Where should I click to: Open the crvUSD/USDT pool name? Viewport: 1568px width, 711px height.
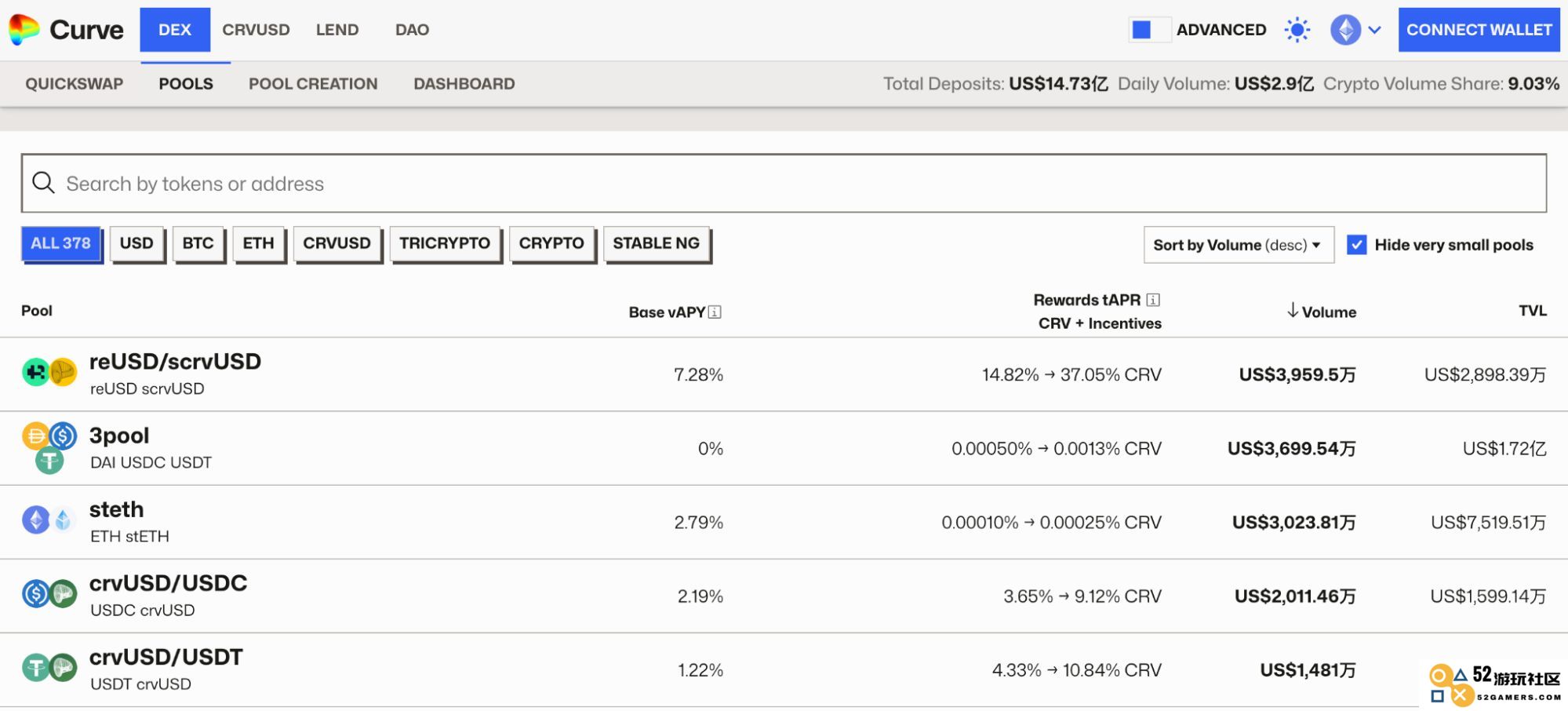point(166,657)
